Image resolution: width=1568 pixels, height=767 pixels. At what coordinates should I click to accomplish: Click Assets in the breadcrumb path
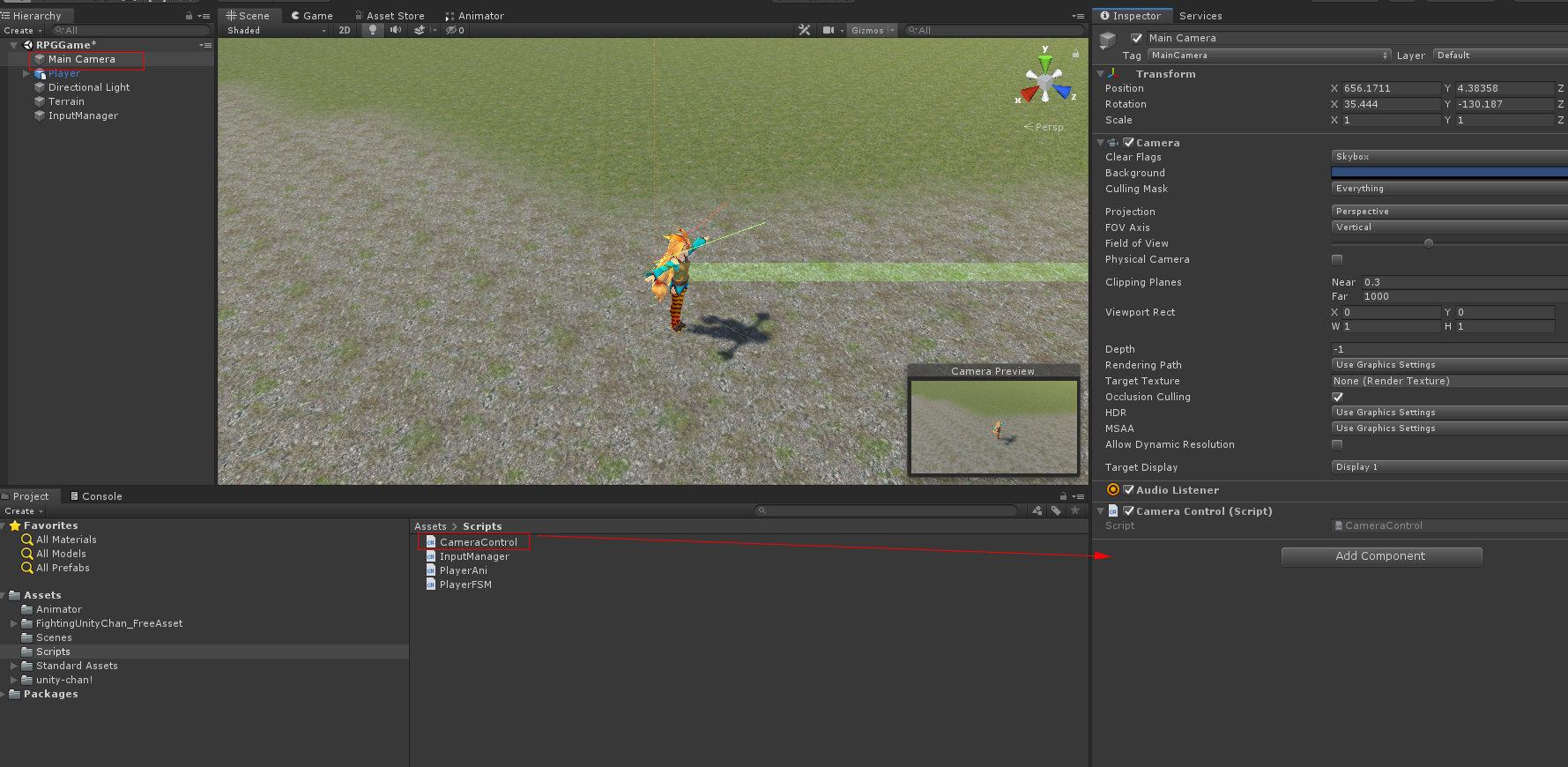click(x=430, y=526)
